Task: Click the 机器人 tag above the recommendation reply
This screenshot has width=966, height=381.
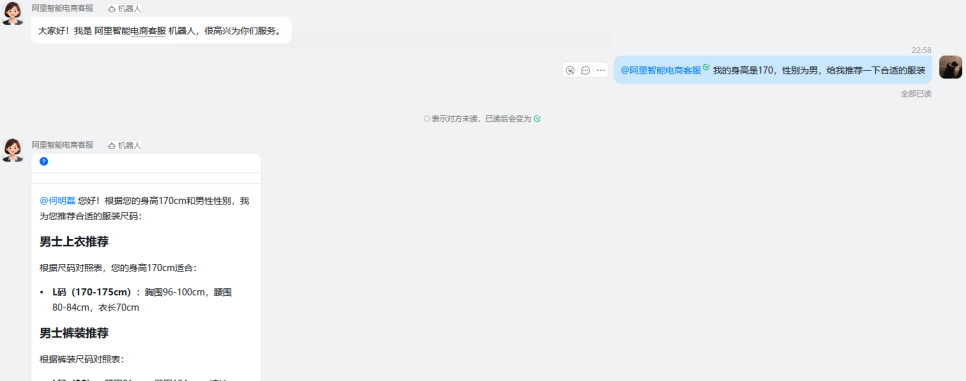Action: point(125,145)
